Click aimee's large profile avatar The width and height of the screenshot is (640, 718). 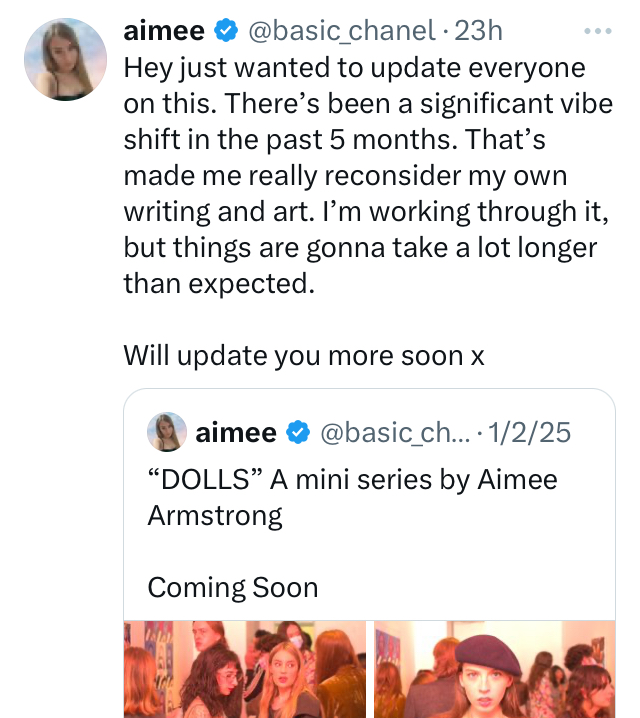65,59
